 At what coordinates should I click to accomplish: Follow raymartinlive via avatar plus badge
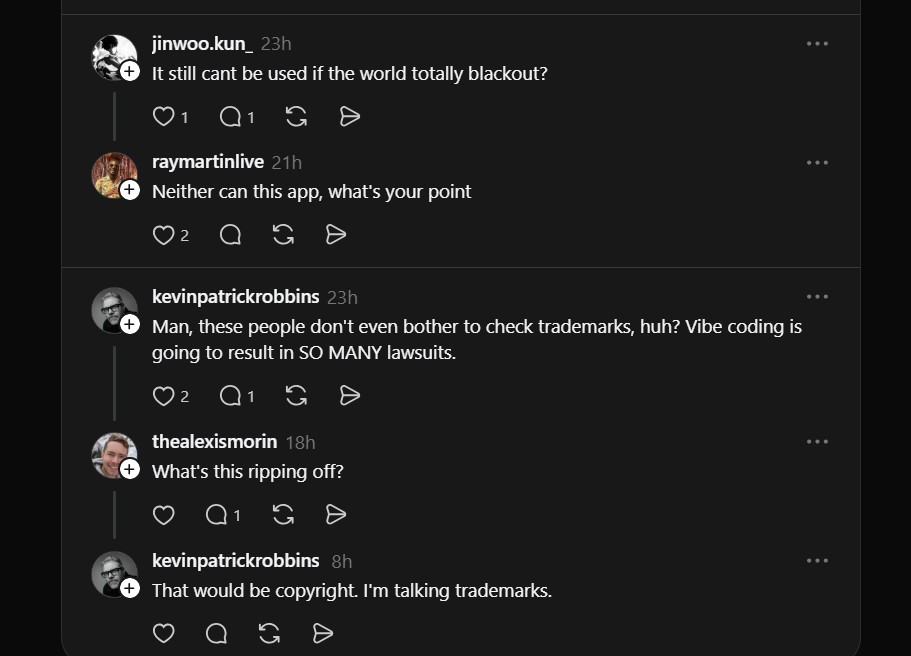pyautogui.click(x=130, y=190)
